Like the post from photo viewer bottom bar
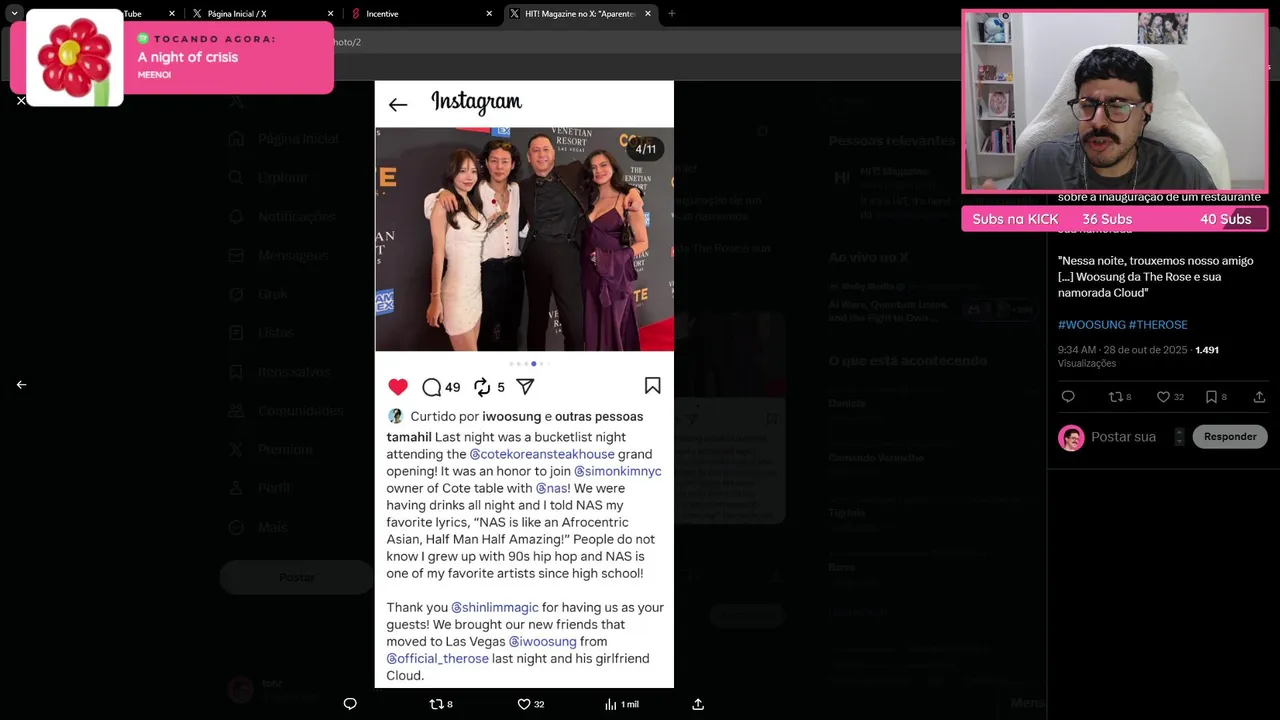 point(530,704)
